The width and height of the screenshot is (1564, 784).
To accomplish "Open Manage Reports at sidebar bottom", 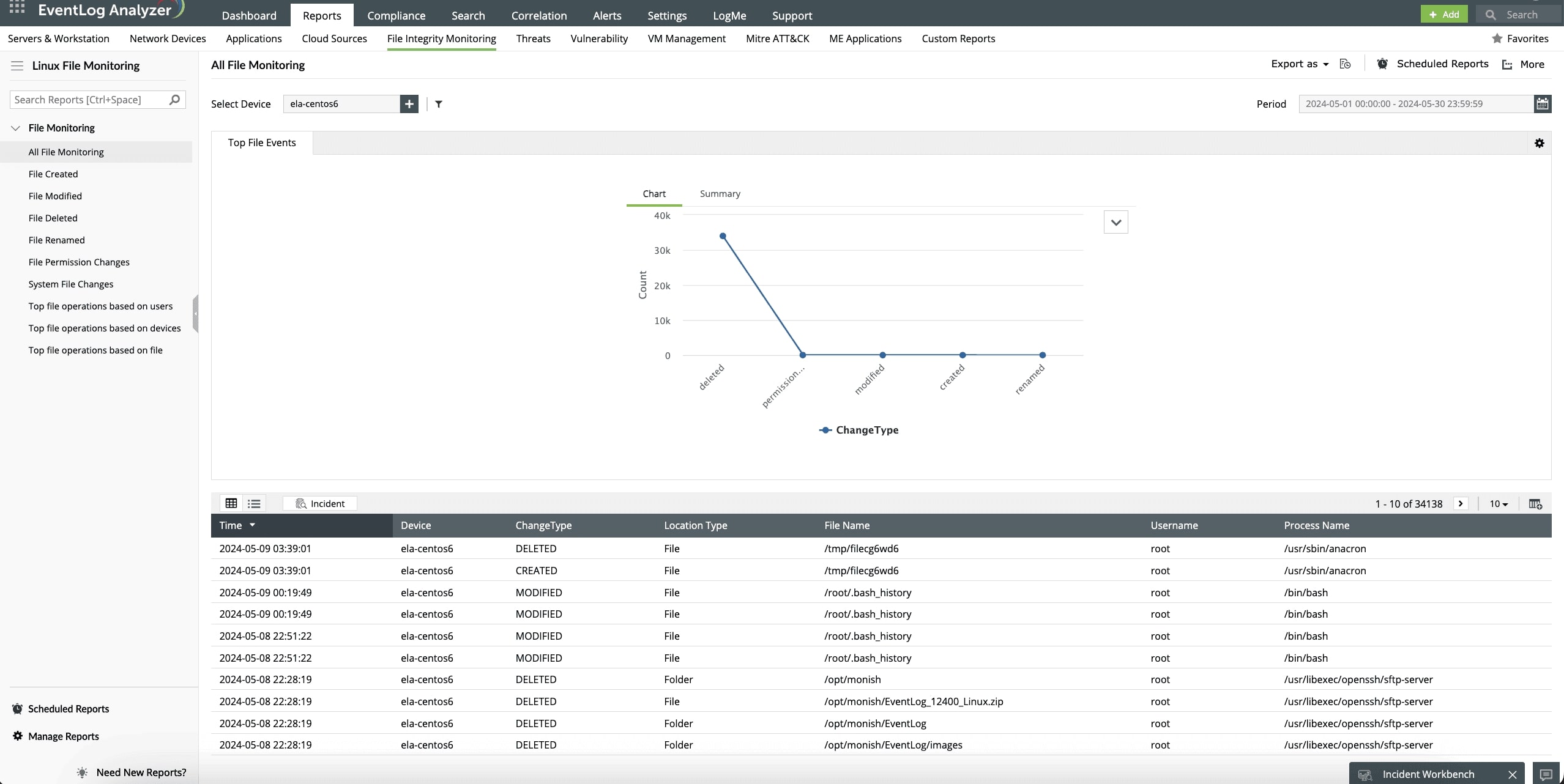I will point(62,736).
